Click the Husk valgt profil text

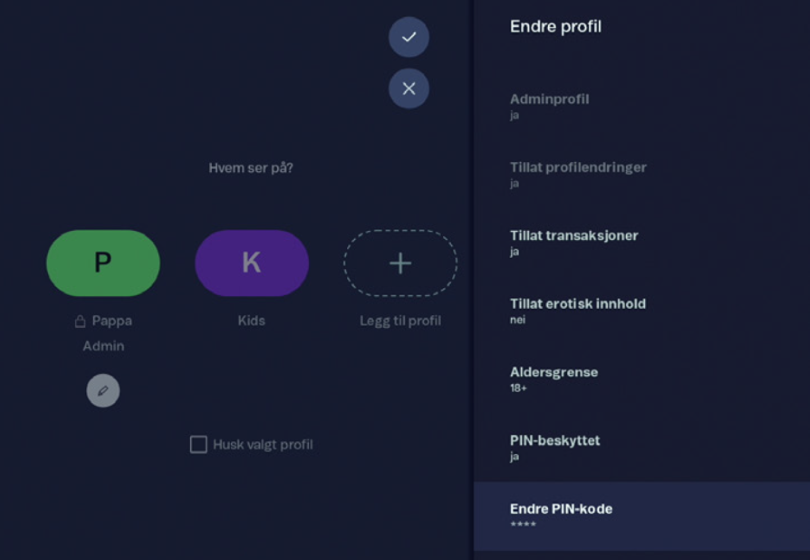click(x=263, y=445)
